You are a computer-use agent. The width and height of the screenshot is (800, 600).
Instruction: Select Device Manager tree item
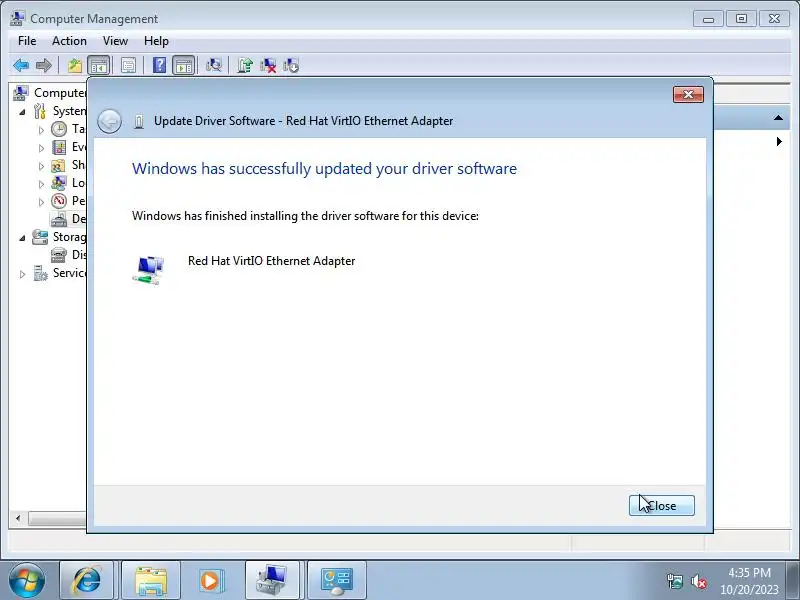click(68, 219)
